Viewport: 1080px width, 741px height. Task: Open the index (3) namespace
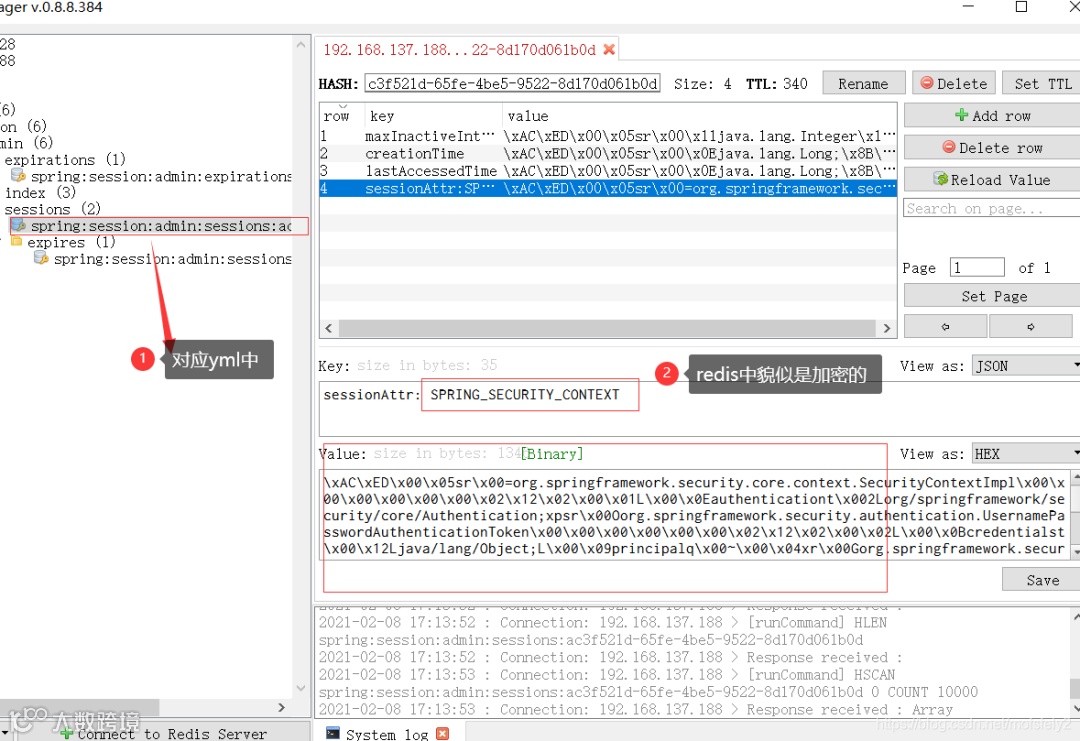tap(40, 193)
